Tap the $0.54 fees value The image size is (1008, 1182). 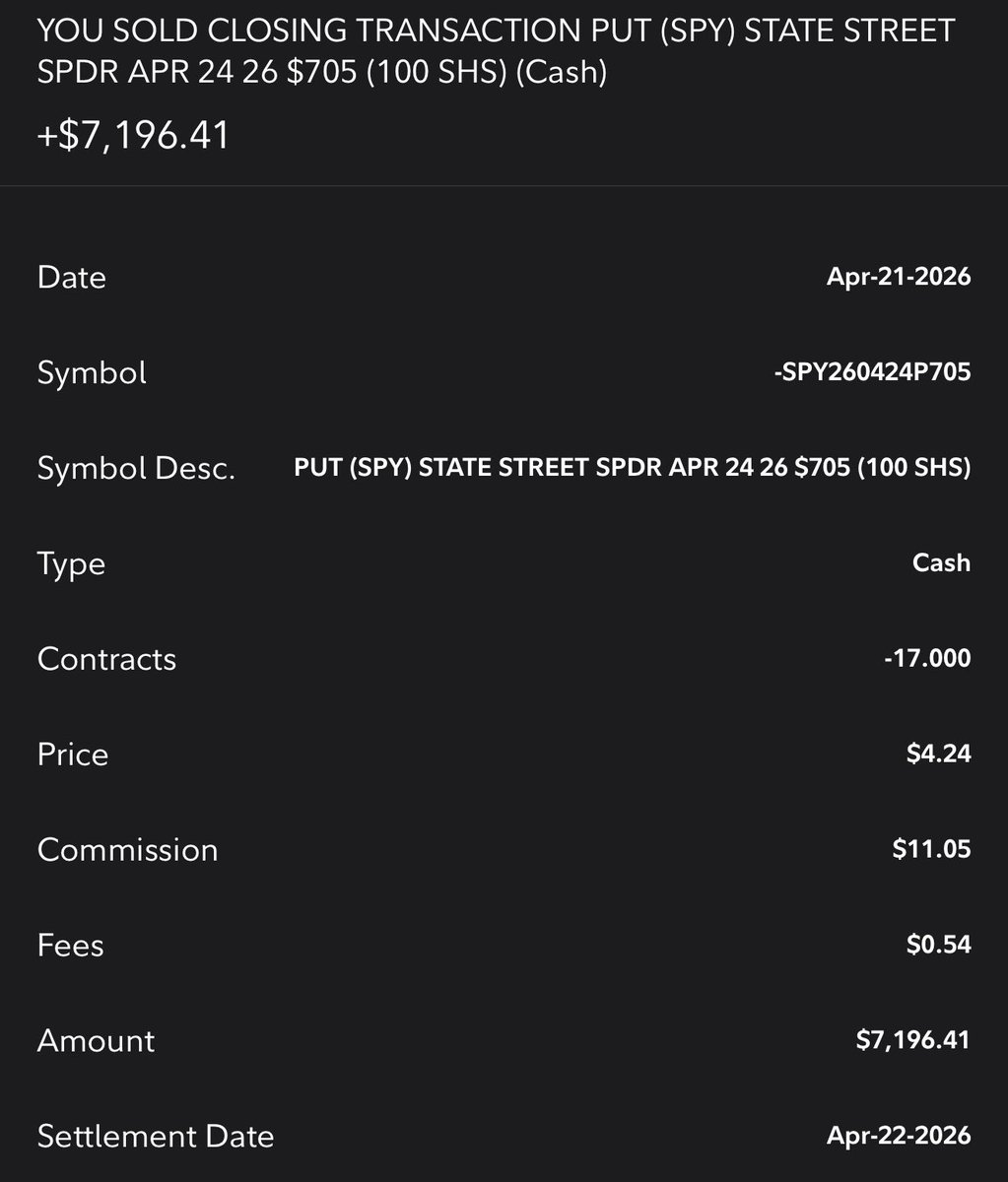[938, 945]
